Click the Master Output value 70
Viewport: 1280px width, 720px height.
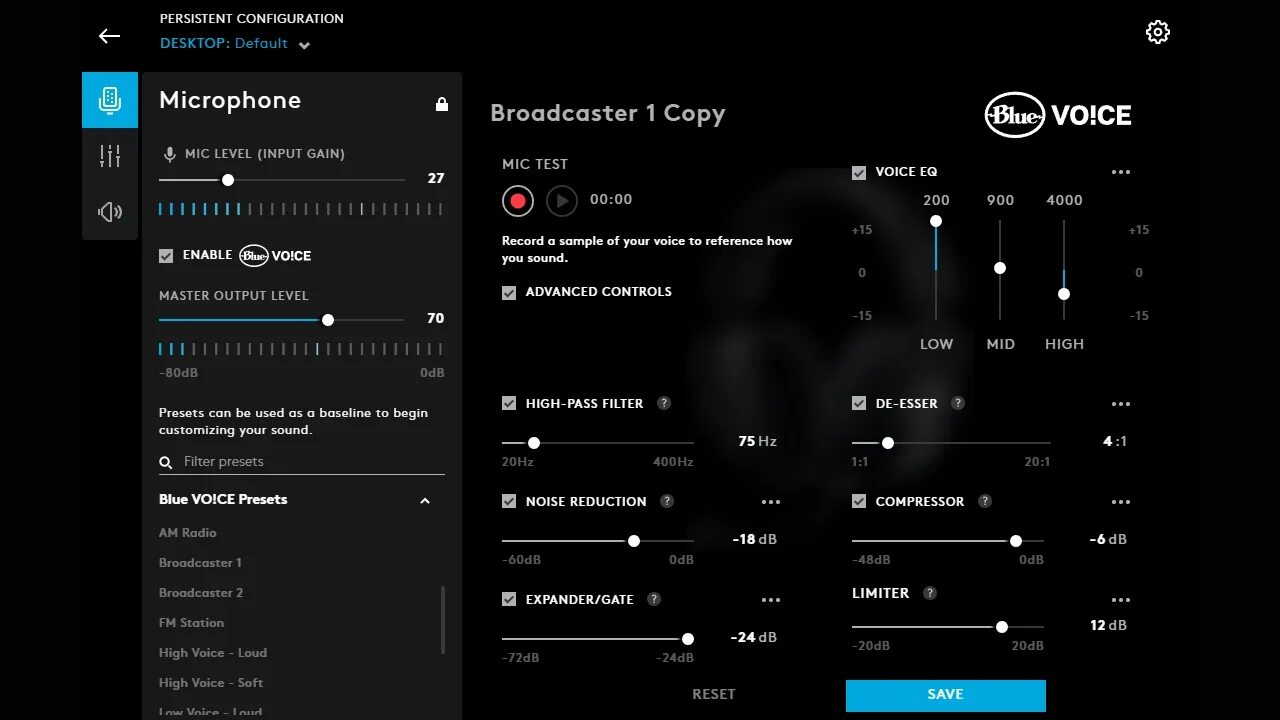[x=436, y=318]
